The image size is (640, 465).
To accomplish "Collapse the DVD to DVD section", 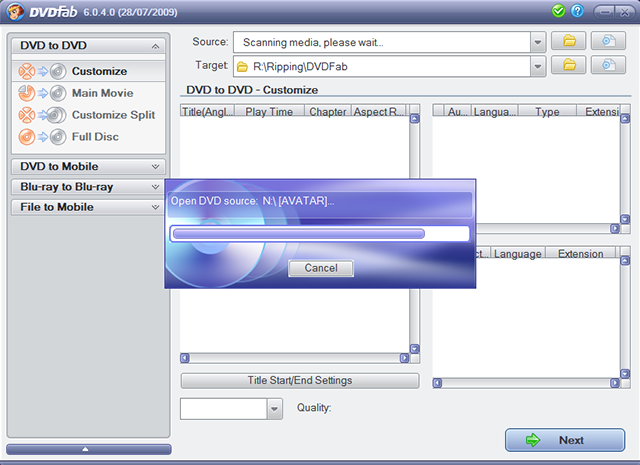I will click(x=89, y=45).
